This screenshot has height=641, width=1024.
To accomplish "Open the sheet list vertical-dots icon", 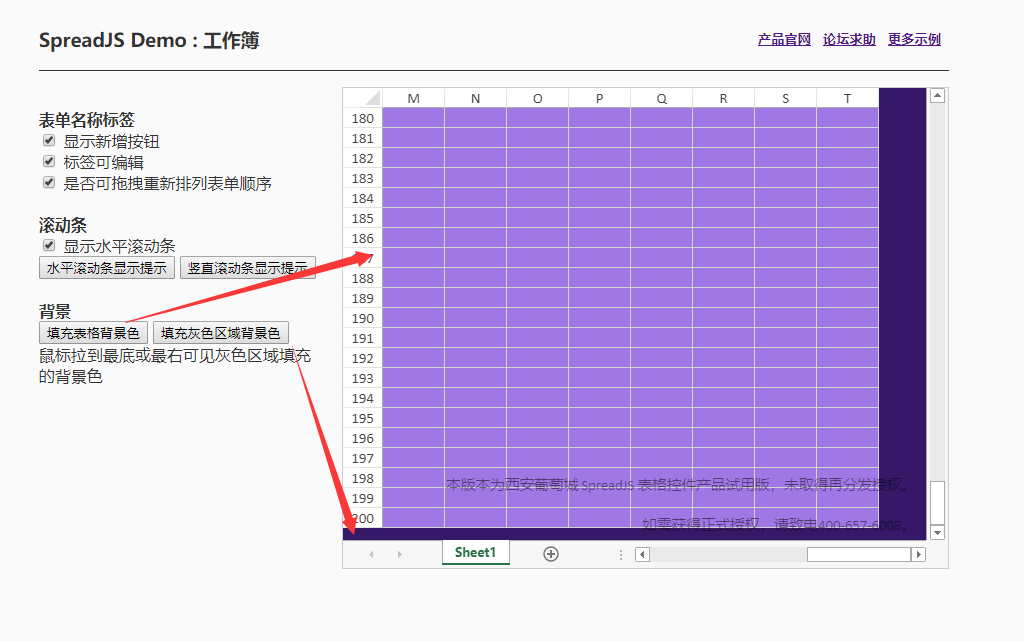I will click(x=620, y=553).
